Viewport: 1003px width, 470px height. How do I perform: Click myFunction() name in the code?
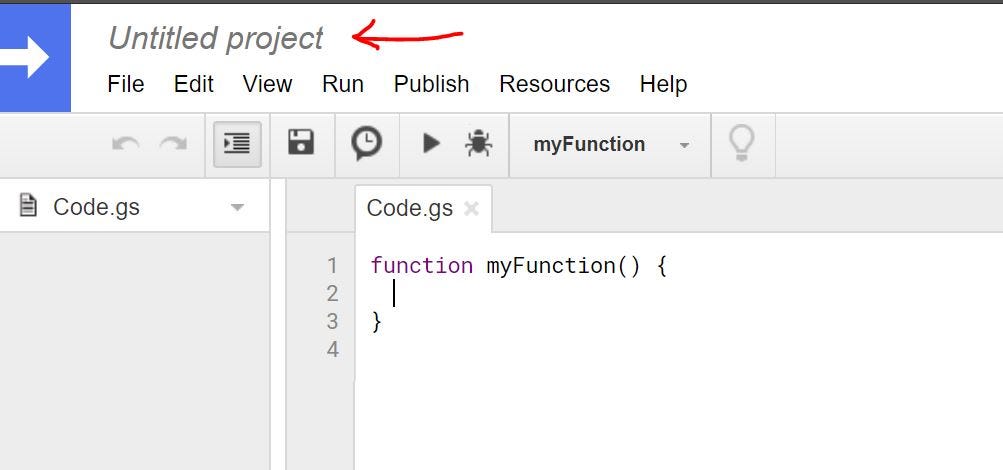(x=563, y=265)
